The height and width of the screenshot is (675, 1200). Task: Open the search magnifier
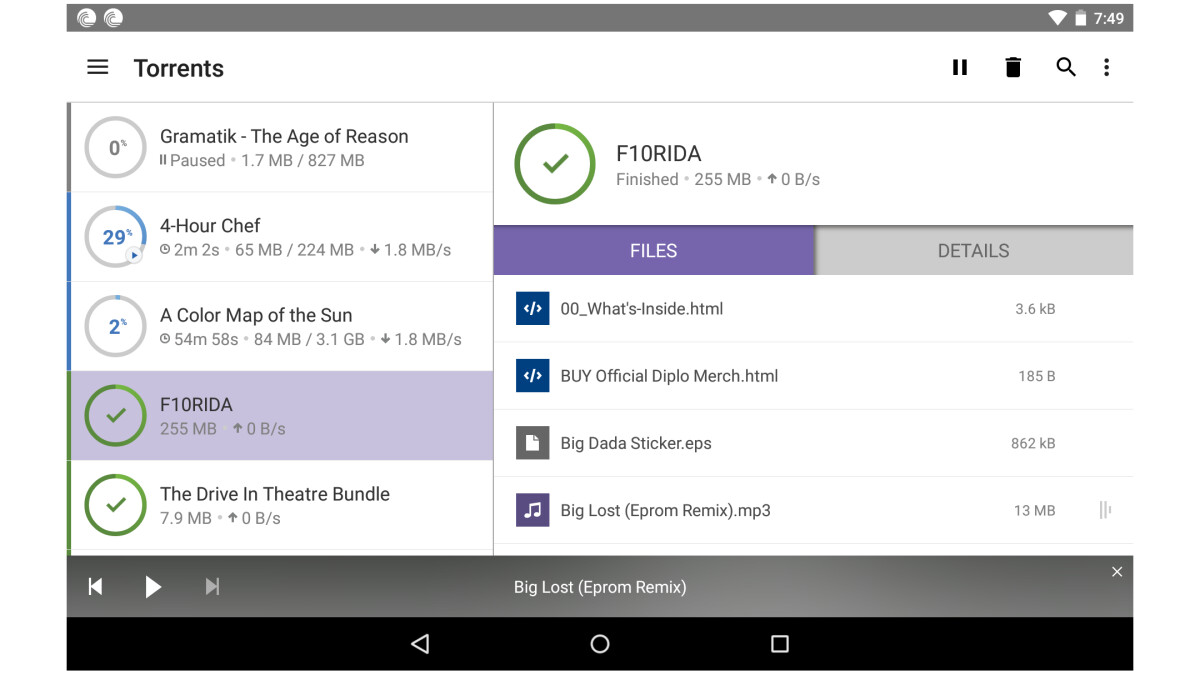coord(1066,68)
